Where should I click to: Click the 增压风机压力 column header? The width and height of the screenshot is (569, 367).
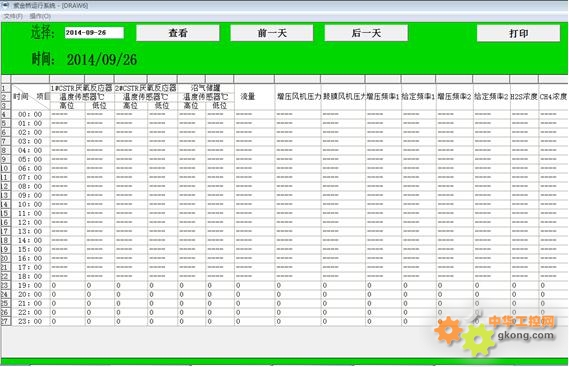click(x=298, y=97)
